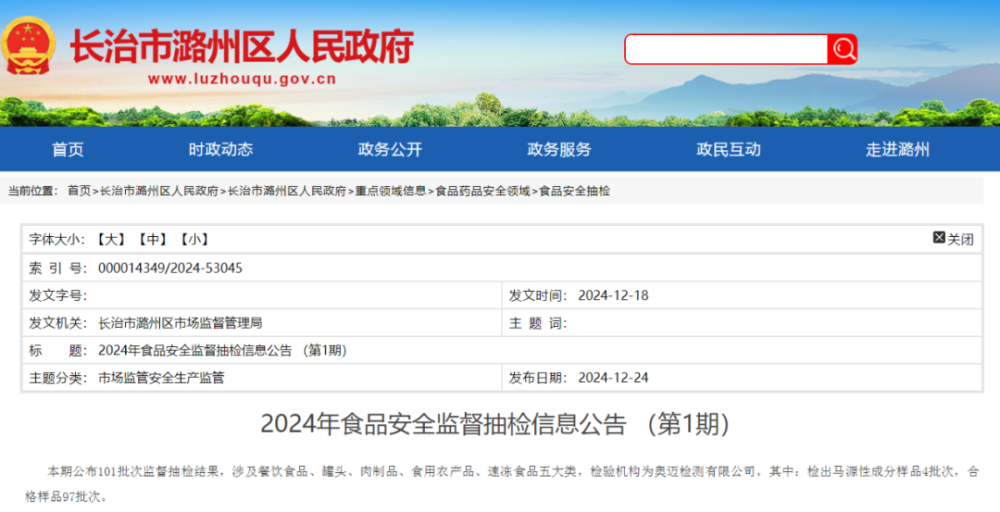
Task: Click the 关闭 close link
Action: tap(960, 239)
